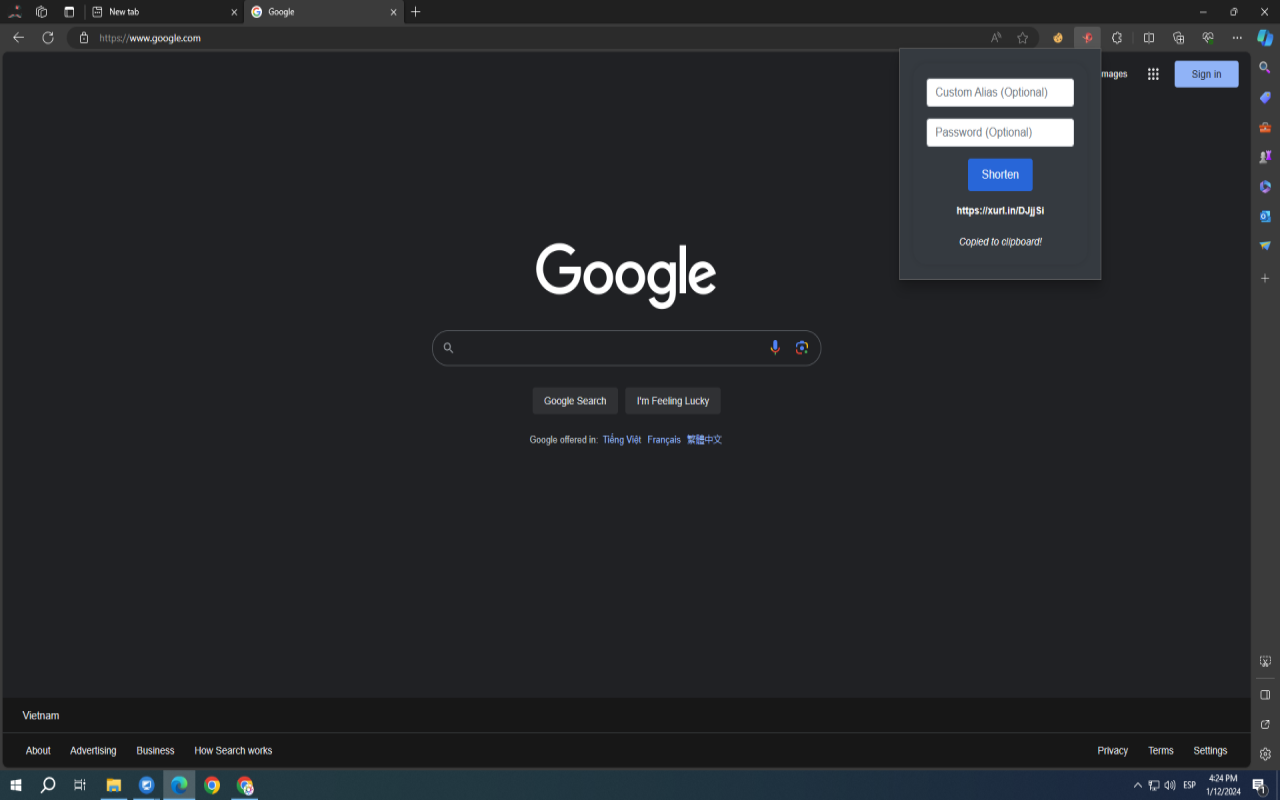Search by image with Google Lens icon
This screenshot has width=1280, height=800.
click(x=801, y=348)
